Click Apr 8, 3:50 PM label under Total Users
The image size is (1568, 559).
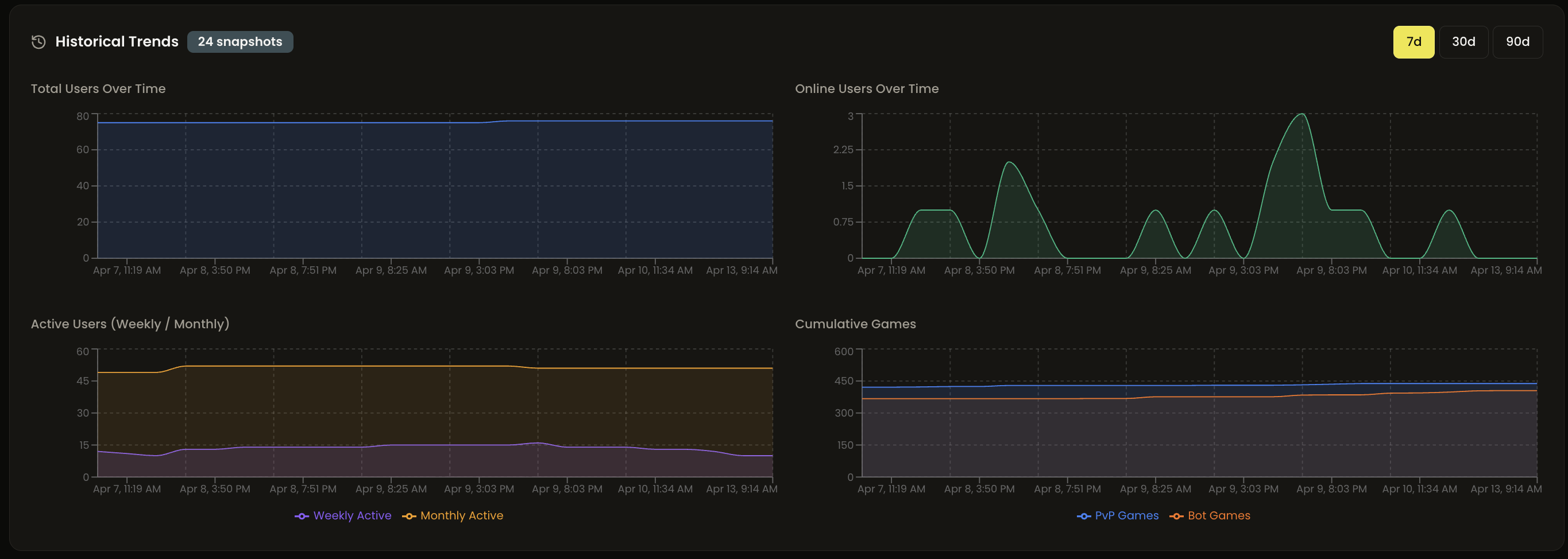coord(215,270)
